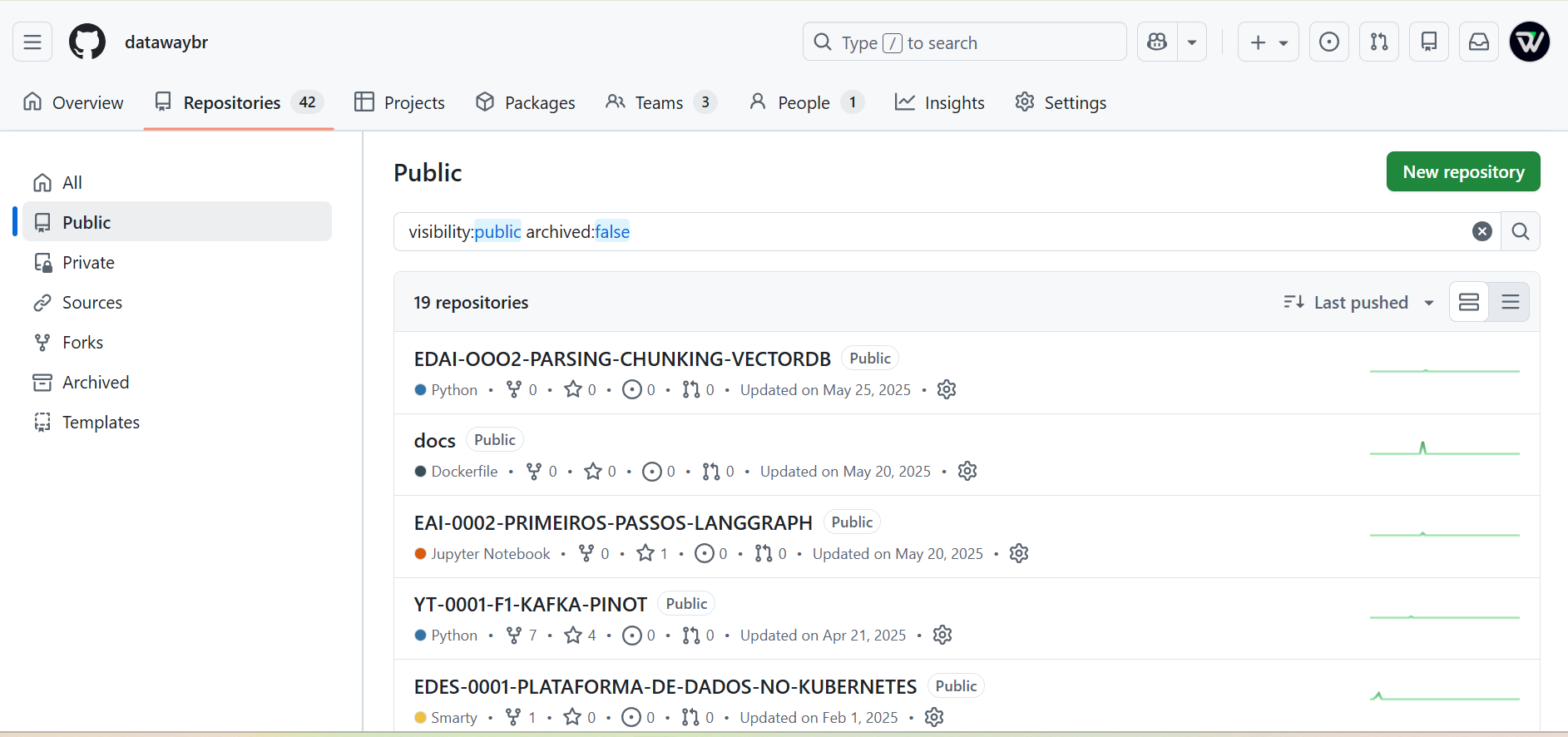Expand the Create new plus dropdown
This screenshot has width=1568, height=737.
[x=1268, y=42]
